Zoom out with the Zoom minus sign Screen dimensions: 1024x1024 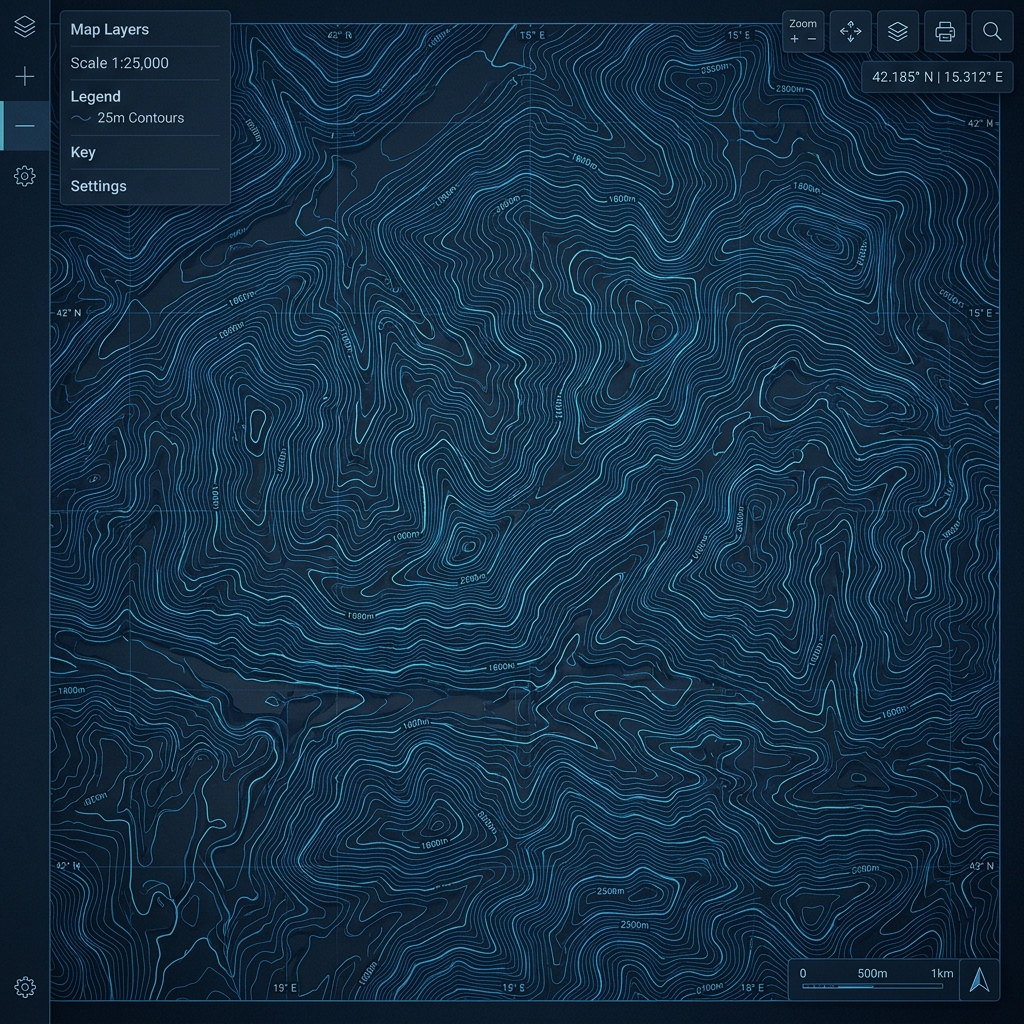pyautogui.click(x=812, y=39)
